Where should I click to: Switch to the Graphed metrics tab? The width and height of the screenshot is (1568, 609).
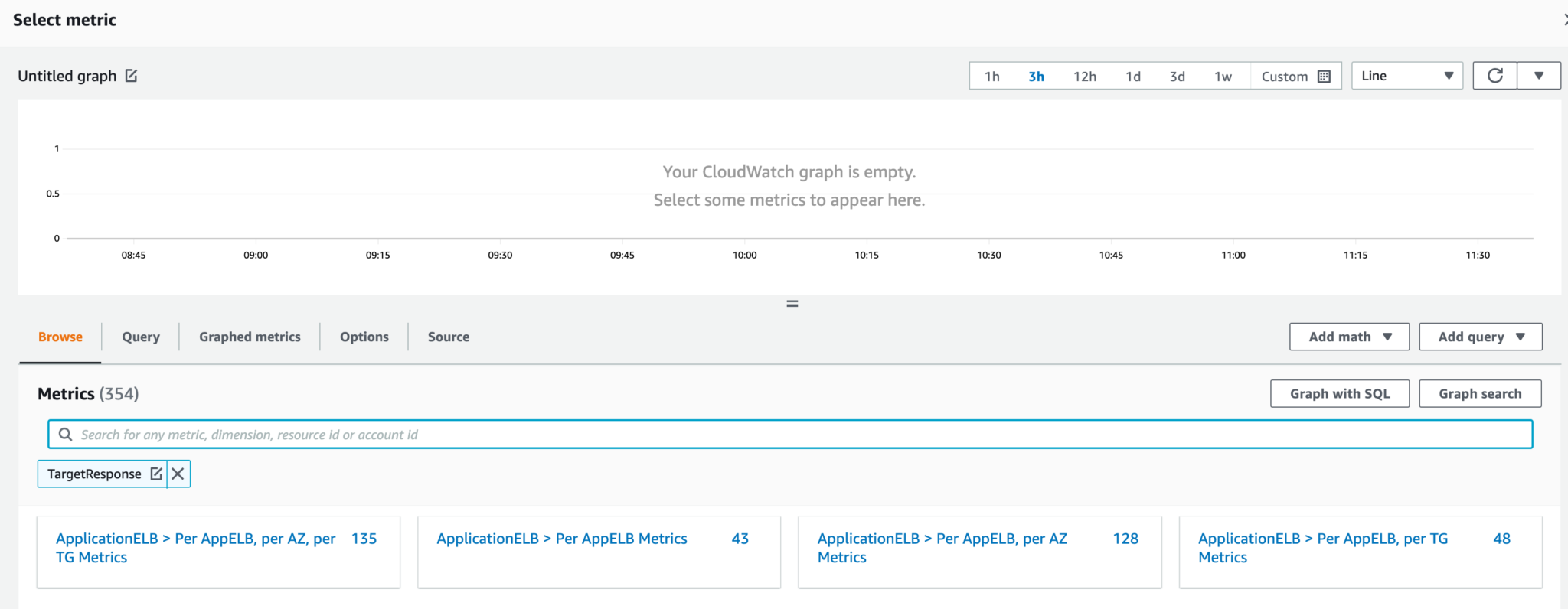(250, 337)
